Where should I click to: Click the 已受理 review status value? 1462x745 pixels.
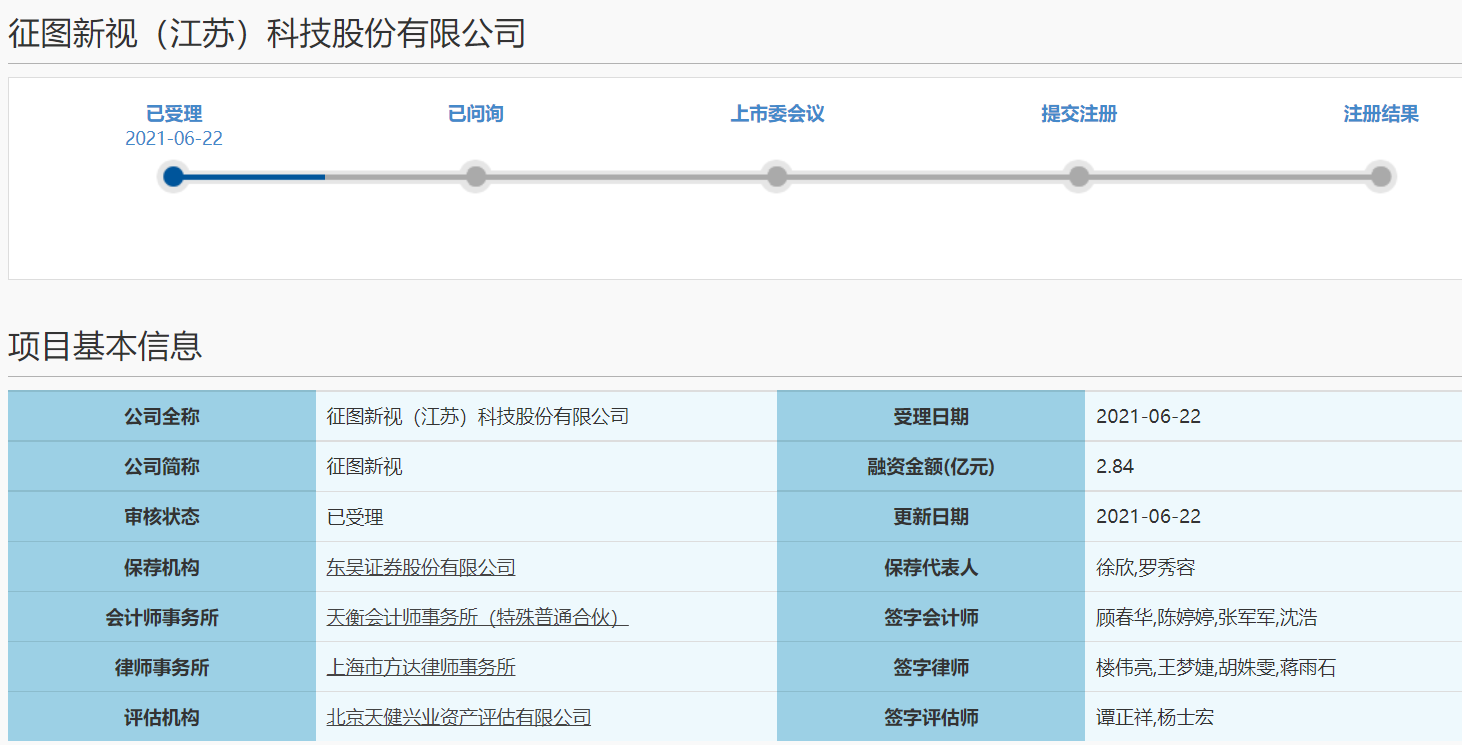(x=355, y=517)
